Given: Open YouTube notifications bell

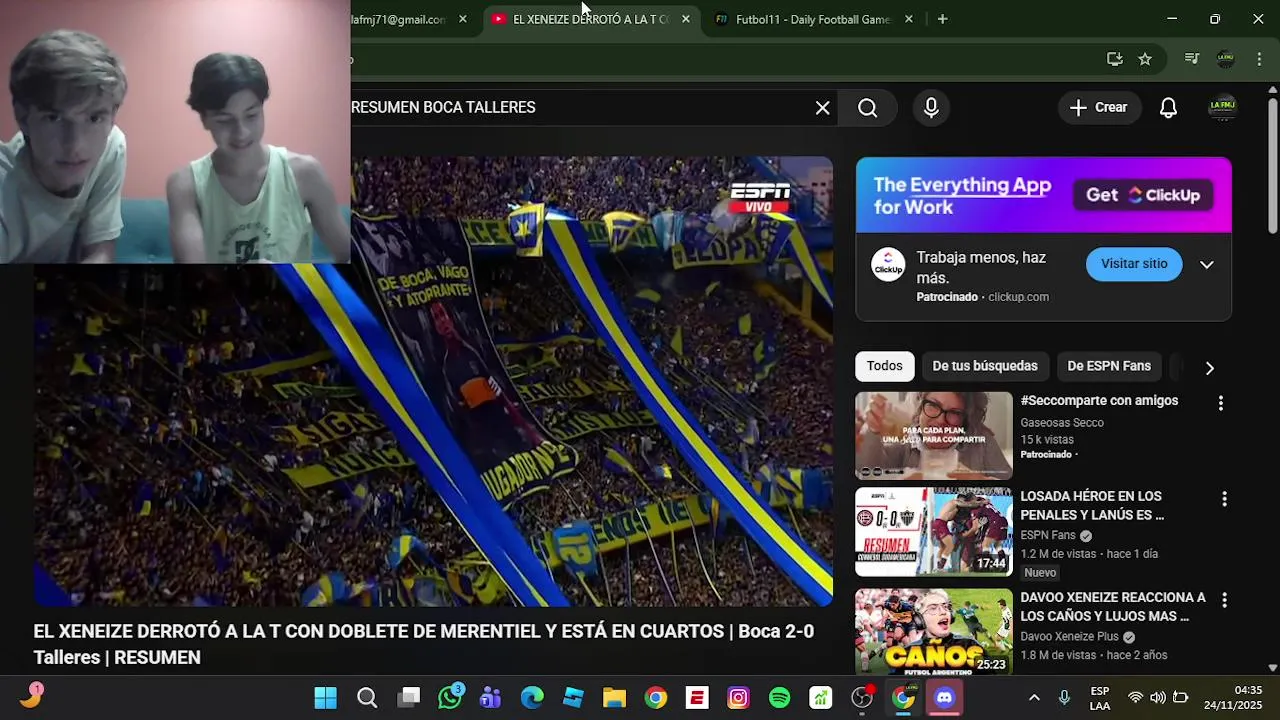Looking at the screenshot, I should click(x=1168, y=108).
